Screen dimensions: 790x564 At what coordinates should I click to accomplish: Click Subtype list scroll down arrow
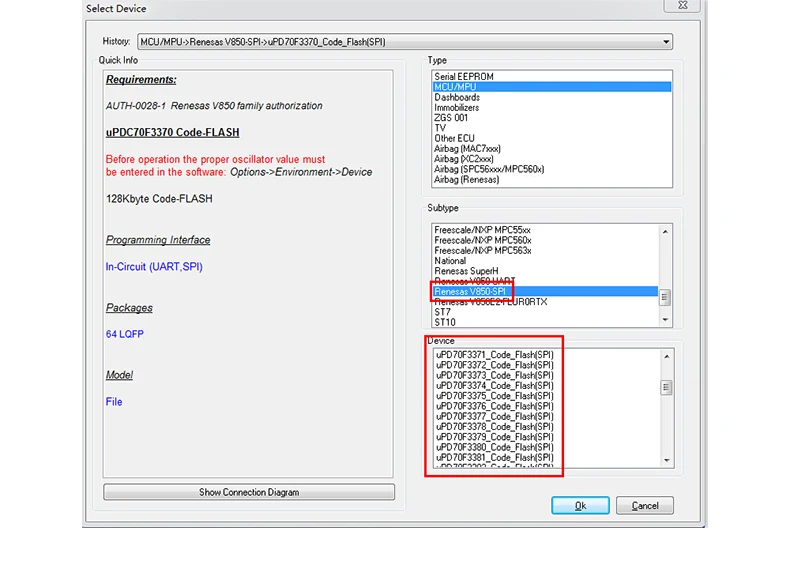(665, 320)
